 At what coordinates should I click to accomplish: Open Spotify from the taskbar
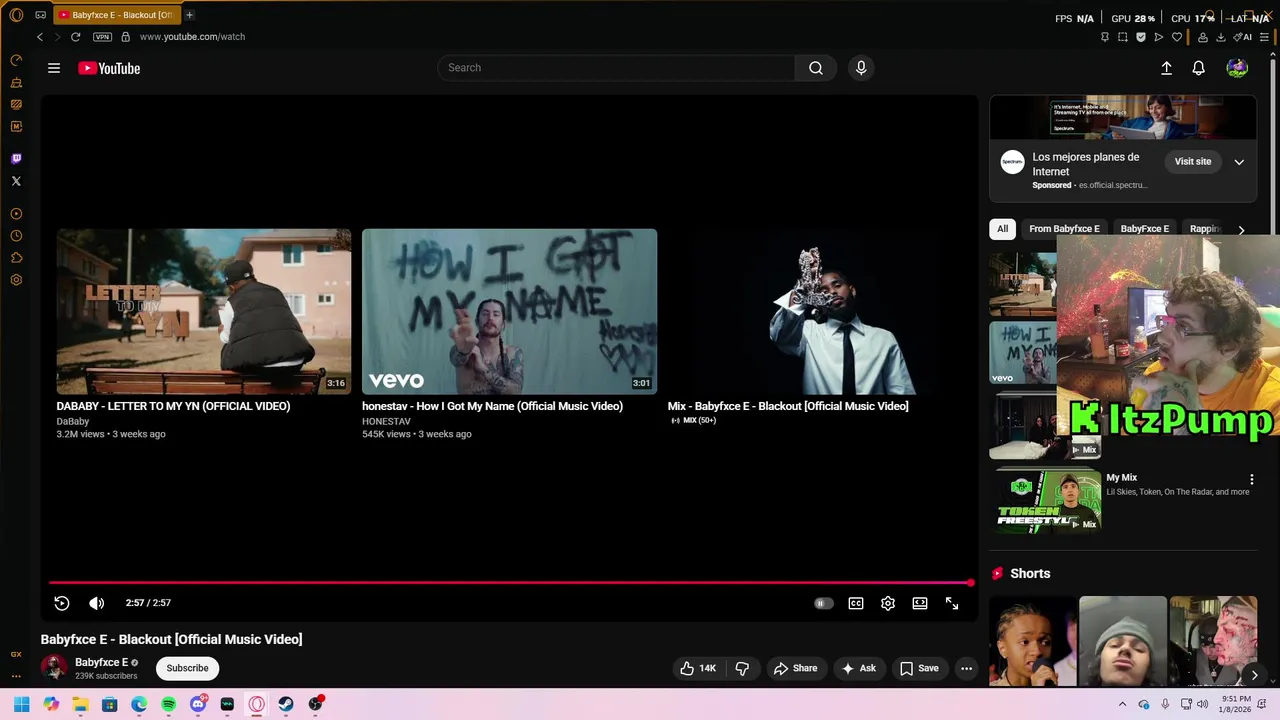168,704
